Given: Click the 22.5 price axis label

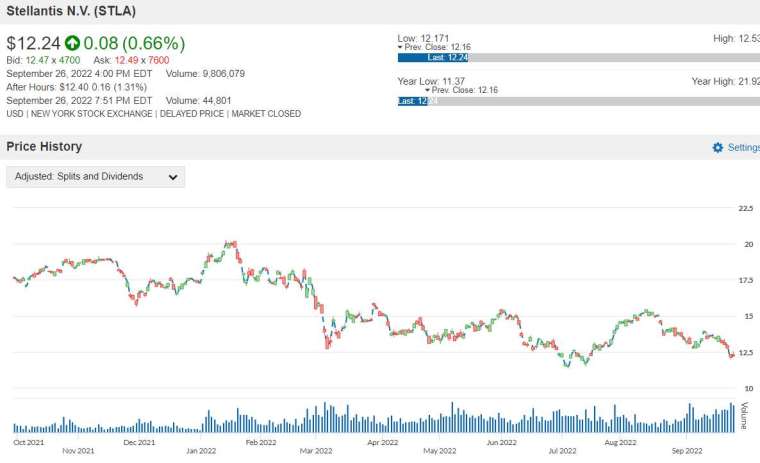Looking at the screenshot, I should coord(745,208).
